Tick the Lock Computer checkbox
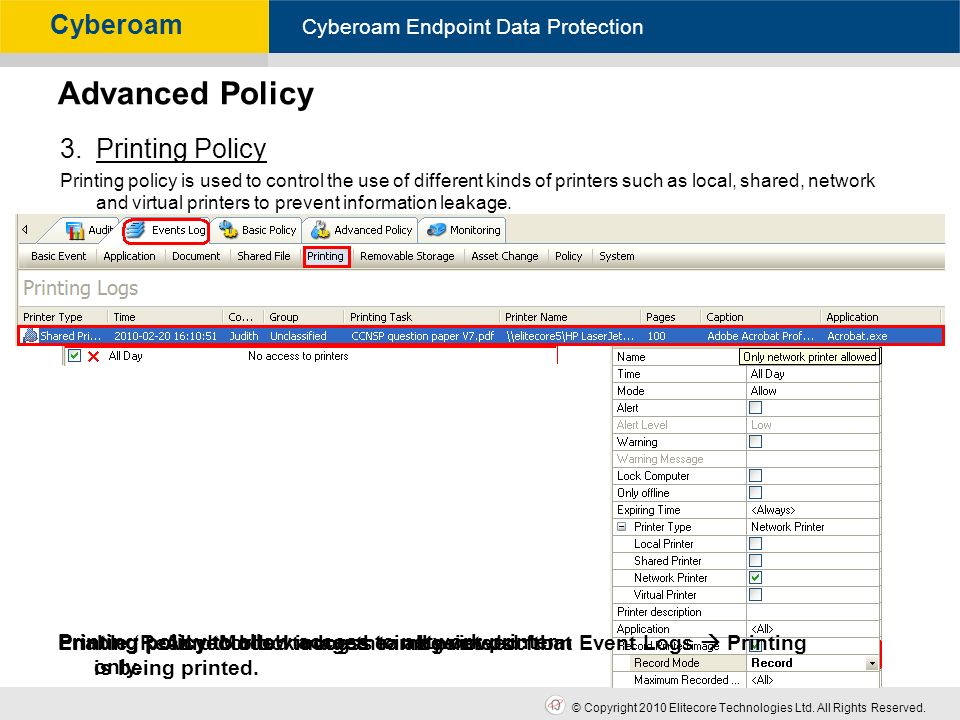This screenshot has width=960, height=720. point(756,476)
